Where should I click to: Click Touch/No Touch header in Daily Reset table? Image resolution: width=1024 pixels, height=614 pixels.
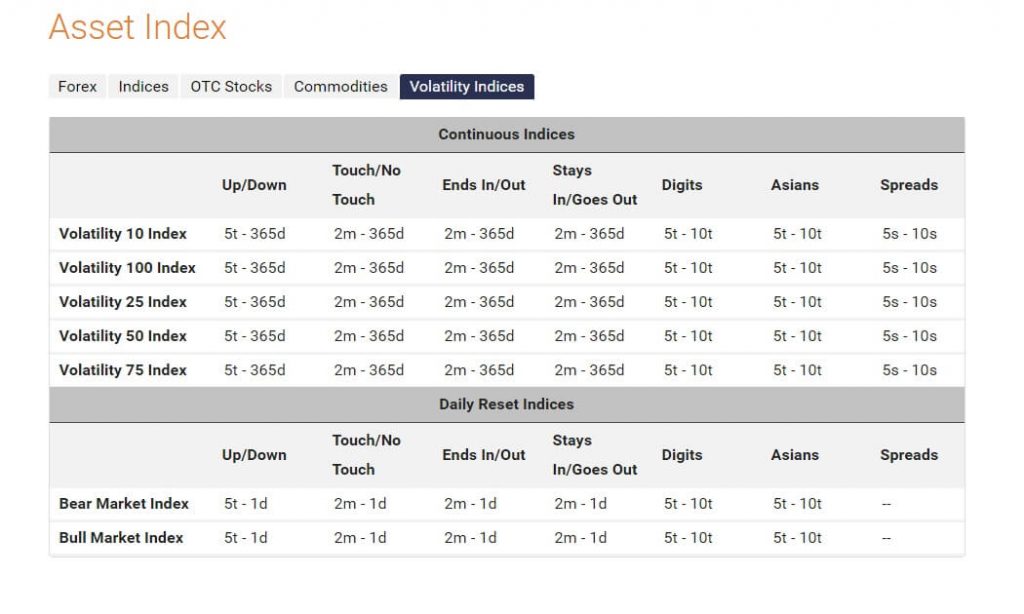point(366,455)
